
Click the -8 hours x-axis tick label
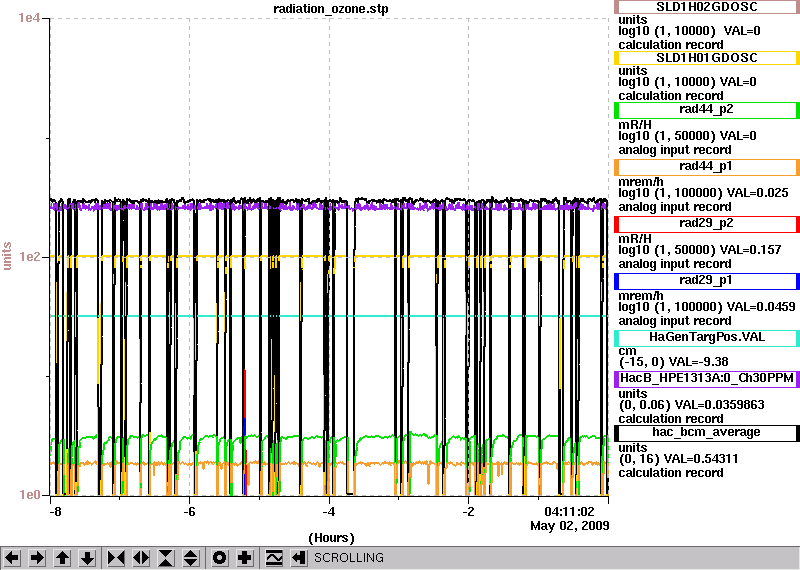point(55,512)
